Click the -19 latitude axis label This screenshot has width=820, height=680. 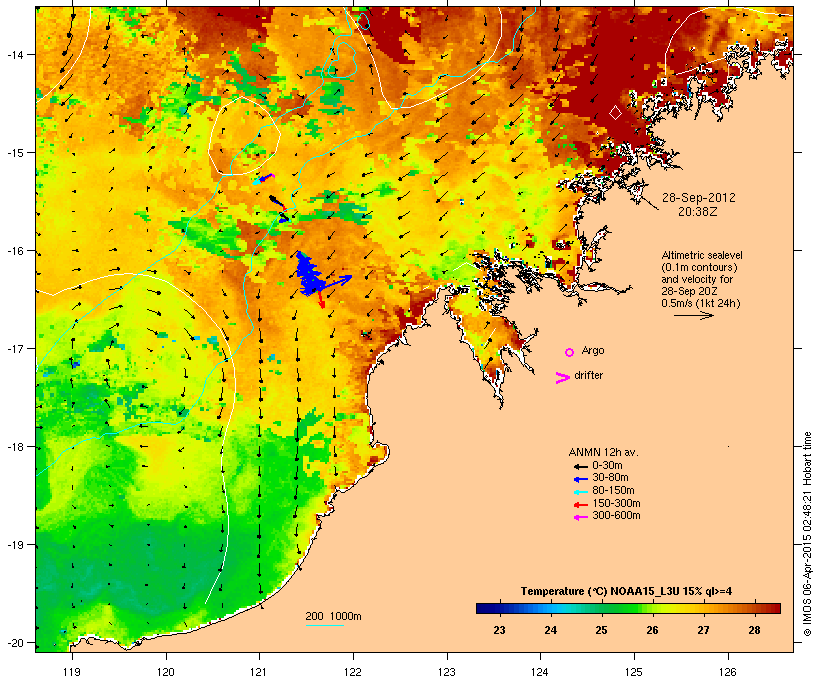[14, 545]
